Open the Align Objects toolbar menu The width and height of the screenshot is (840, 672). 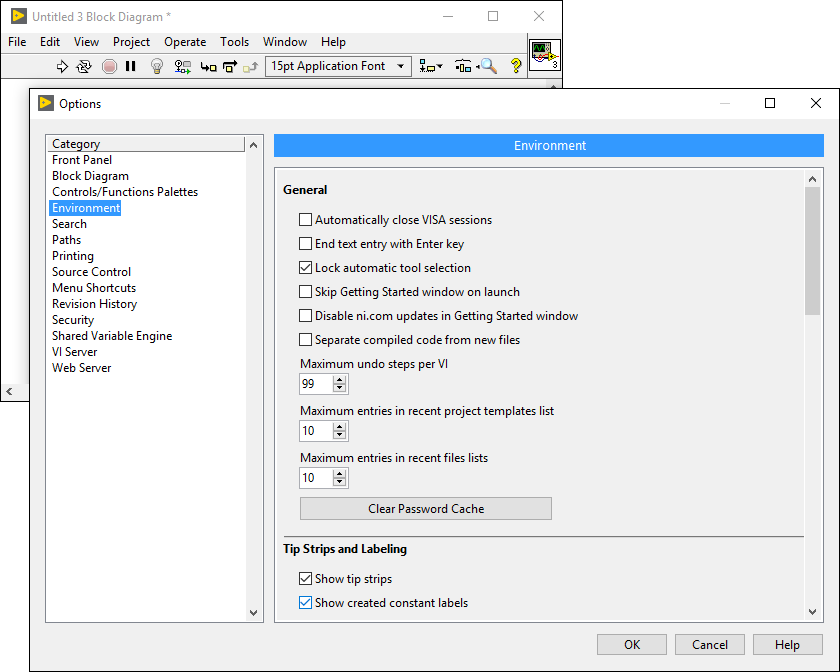pos(431,66)
